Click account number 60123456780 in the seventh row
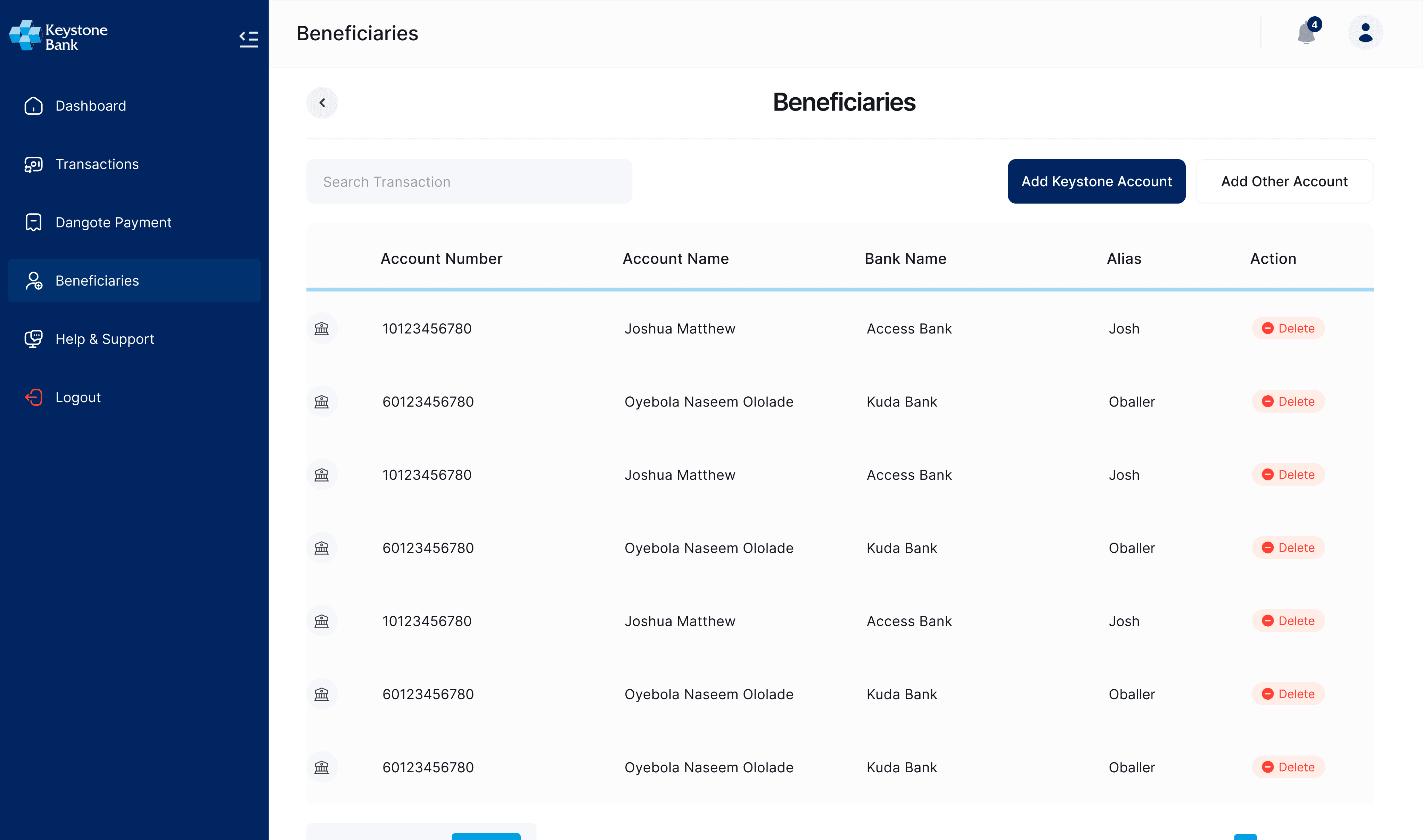 click(x=428, y=767)
